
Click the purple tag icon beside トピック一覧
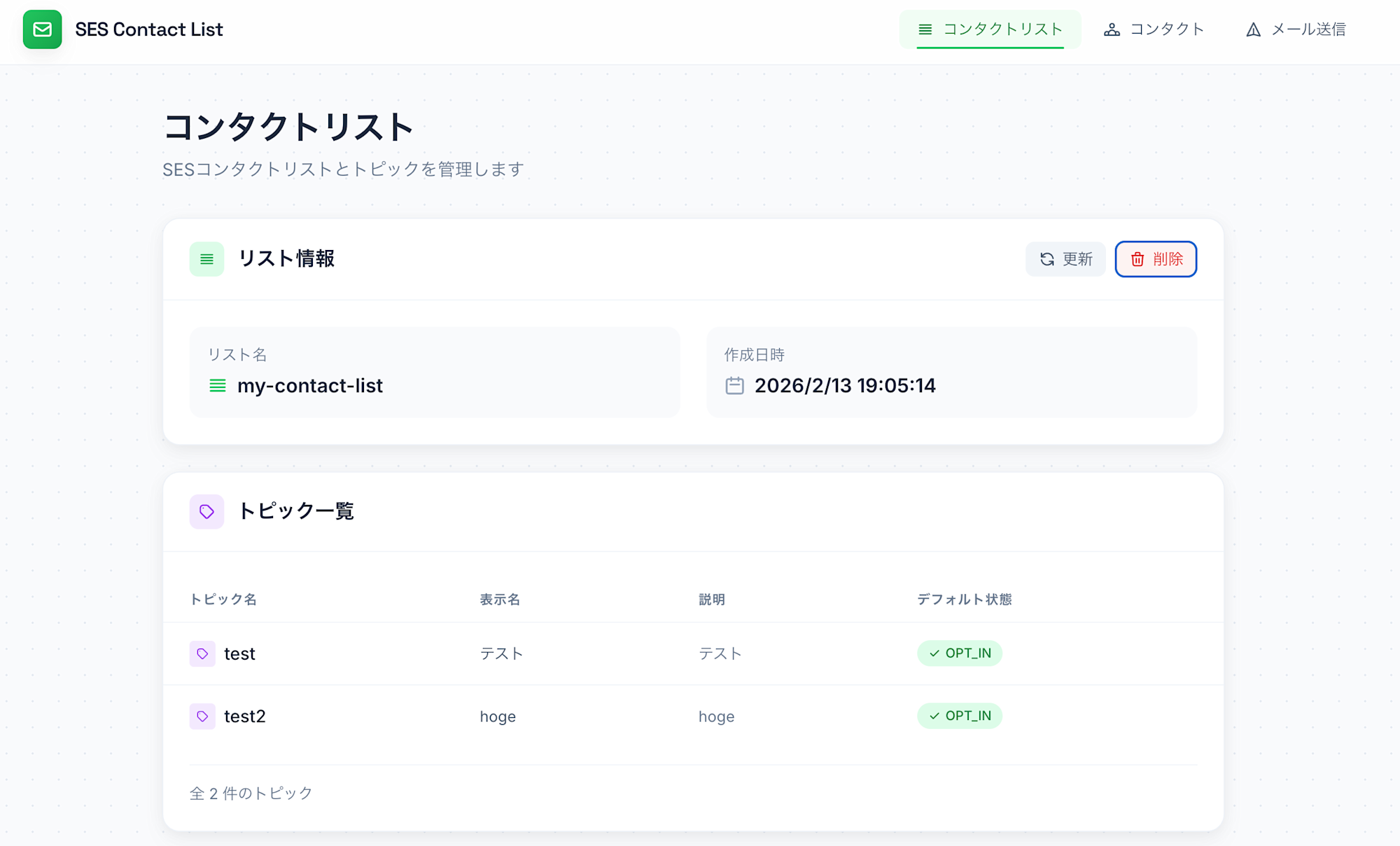[x=206, y=511]
